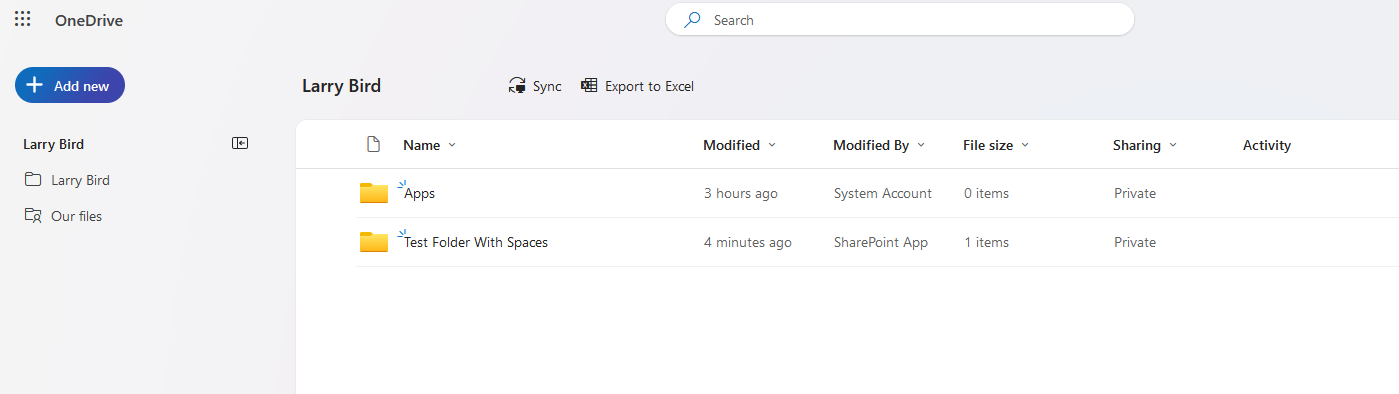This screenshot has height=394, width=1399.
Task: Open the Name column sort dropdown
Action: pyautogui.click(x=430, y=145)
